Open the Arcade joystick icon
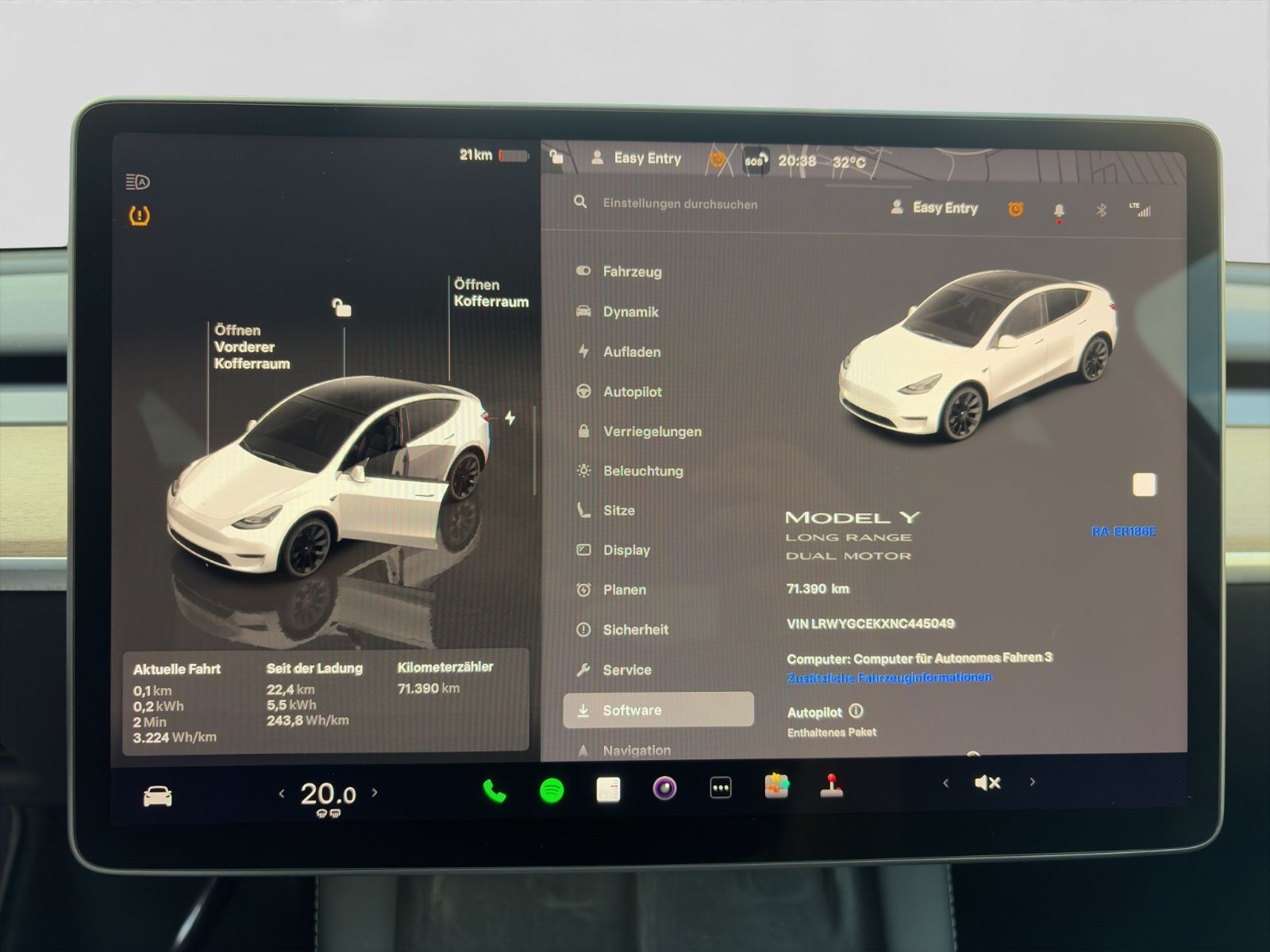Screen dimensions: 1270x952 click(831, 785)
